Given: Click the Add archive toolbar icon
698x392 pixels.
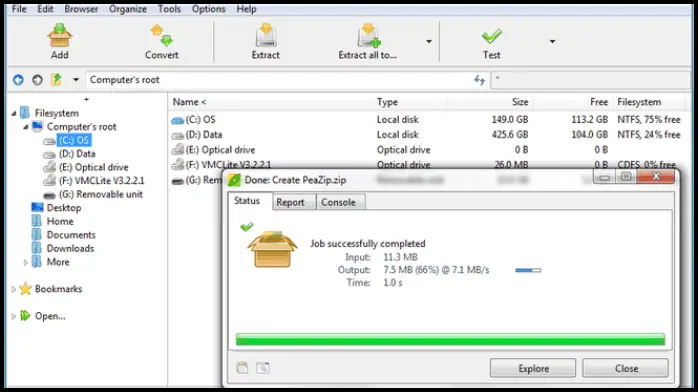Looking at the screenshot, I should point(59,36).
